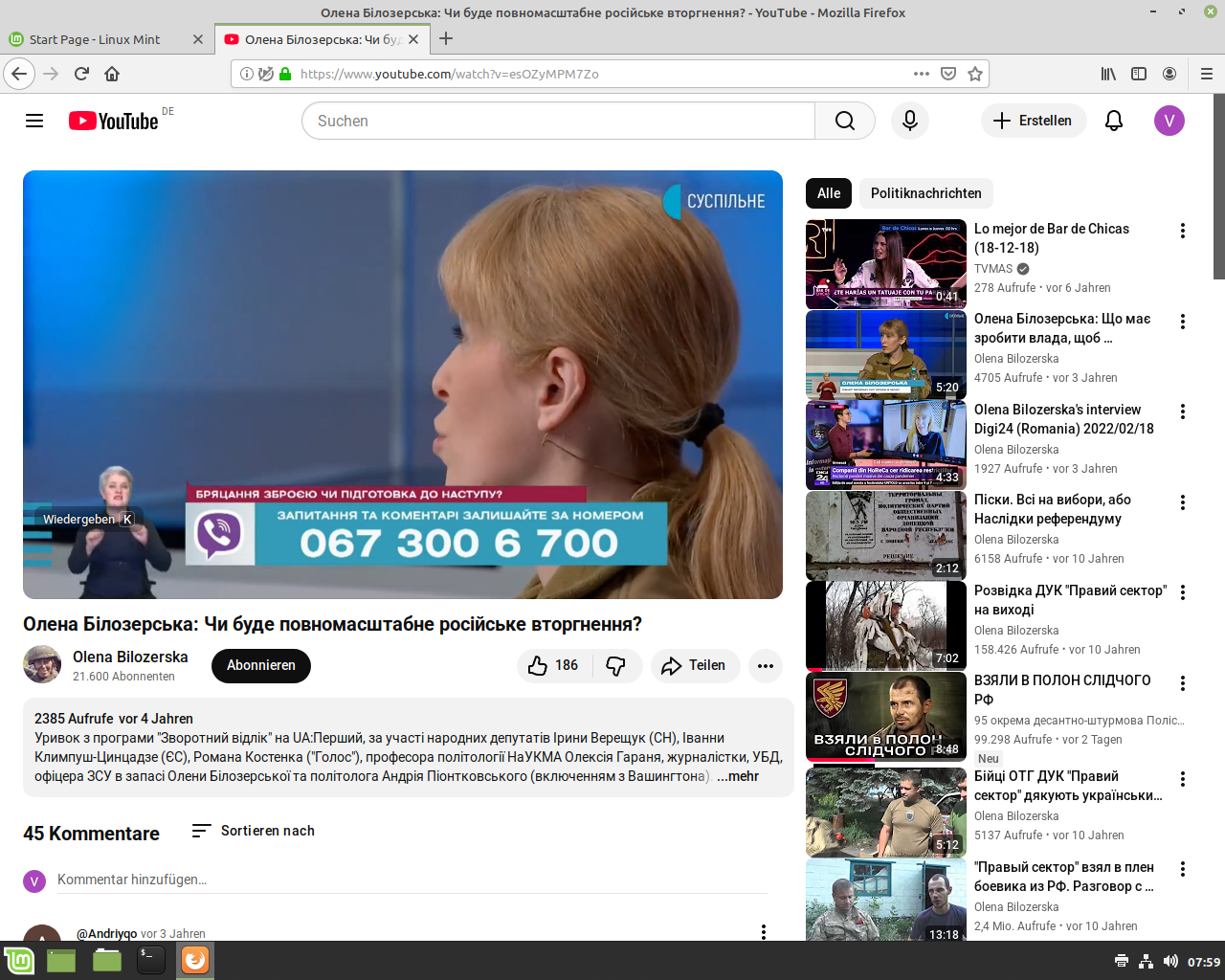Open the printer icon in system tray
The width and height of the screenshot is (1225, 980).
1122,961
